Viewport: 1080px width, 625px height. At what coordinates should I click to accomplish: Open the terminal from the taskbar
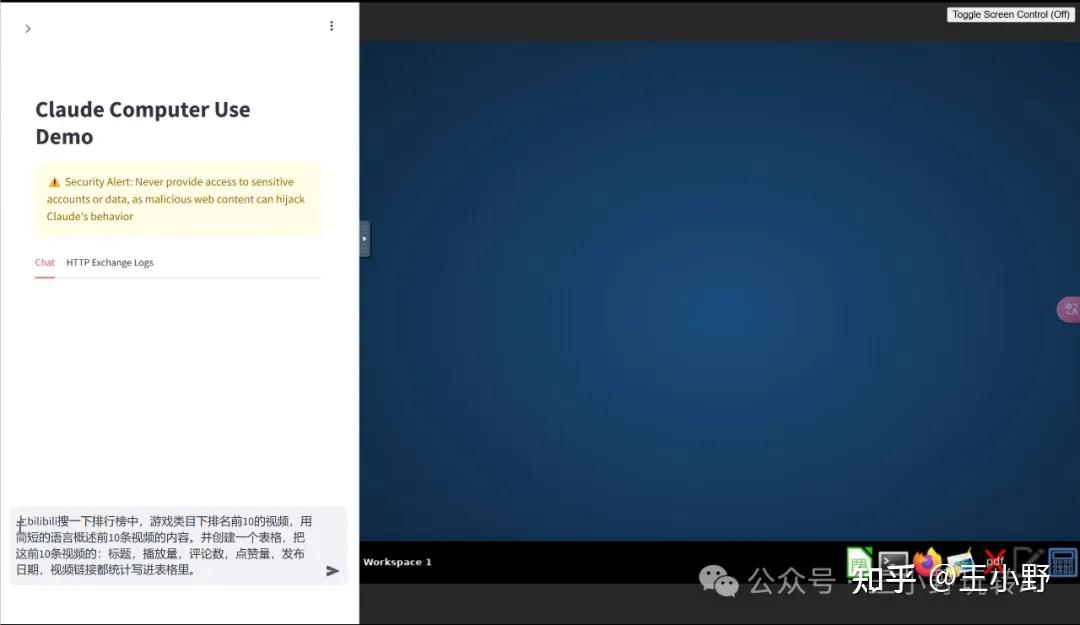[893, 562]
